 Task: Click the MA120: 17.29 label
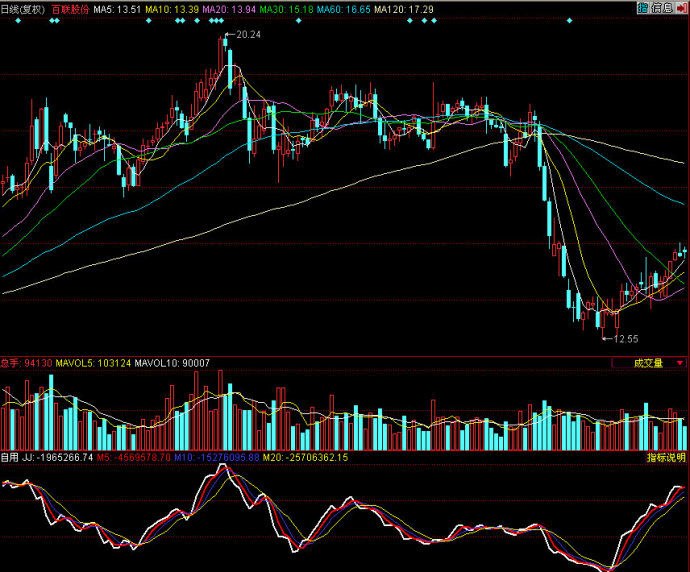[x=404, y=9]
